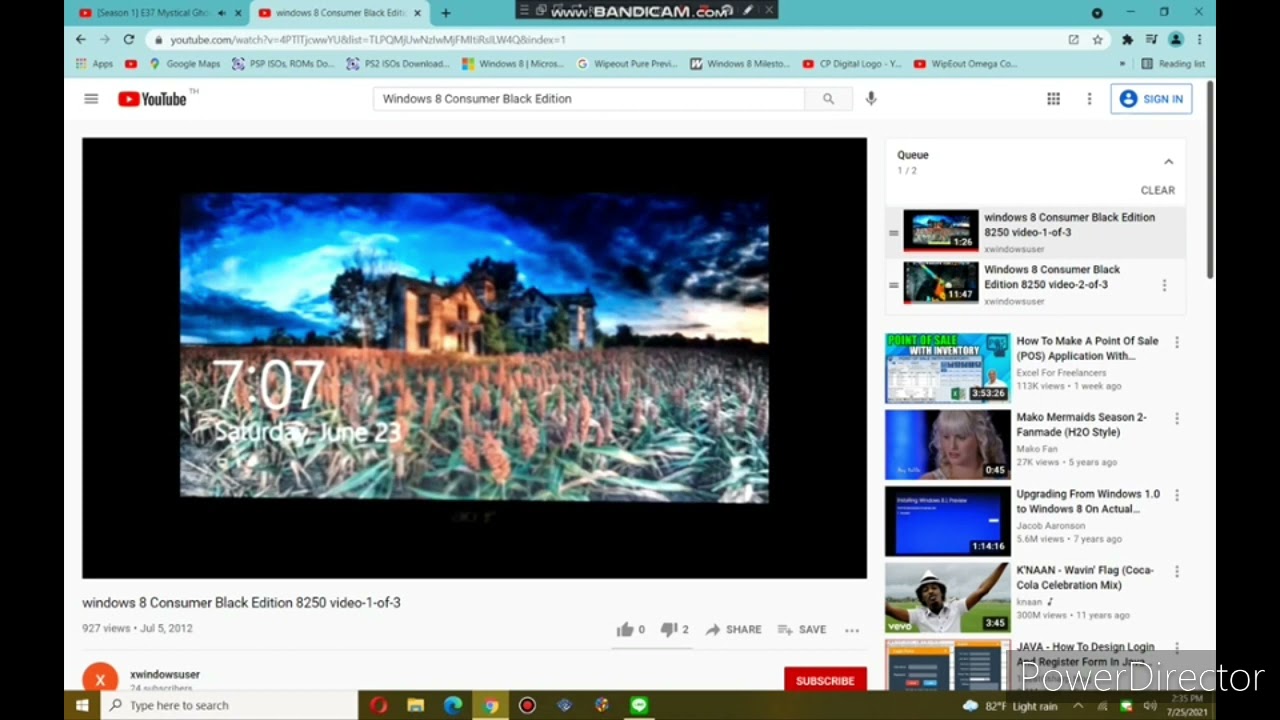Play queue item video-2-of-3 thumbnail
Image resolution: width=1280 pixels, height=720 pixels.
pyautogui.click(x=941, y=283)
